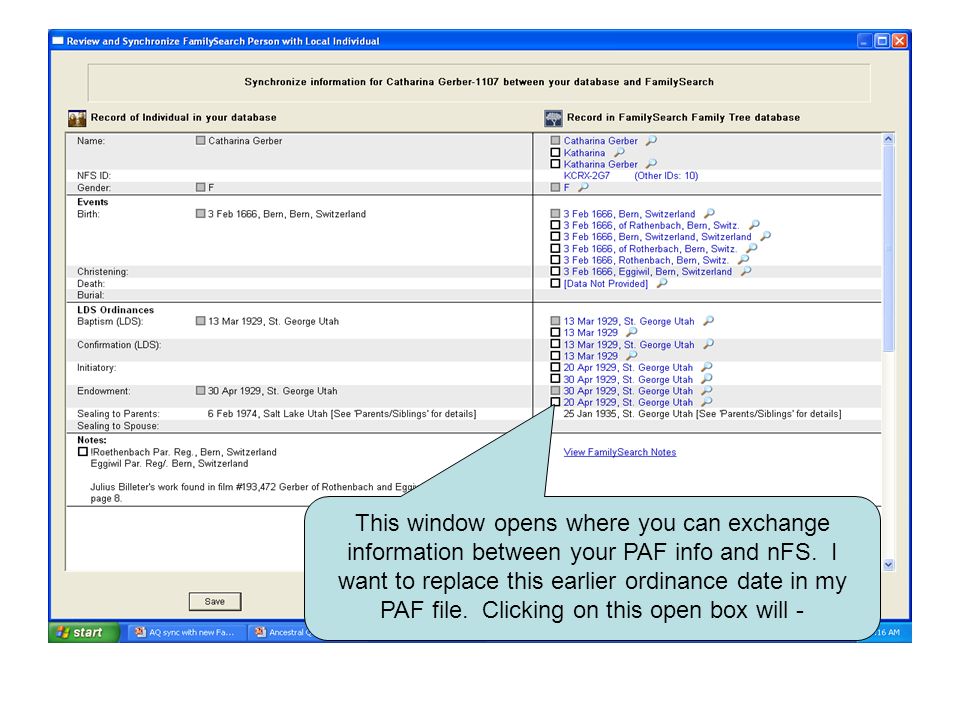
Task: Open magnifier for Bern, Switzerland, Switzerland birth
Action: tap(765, 236)
